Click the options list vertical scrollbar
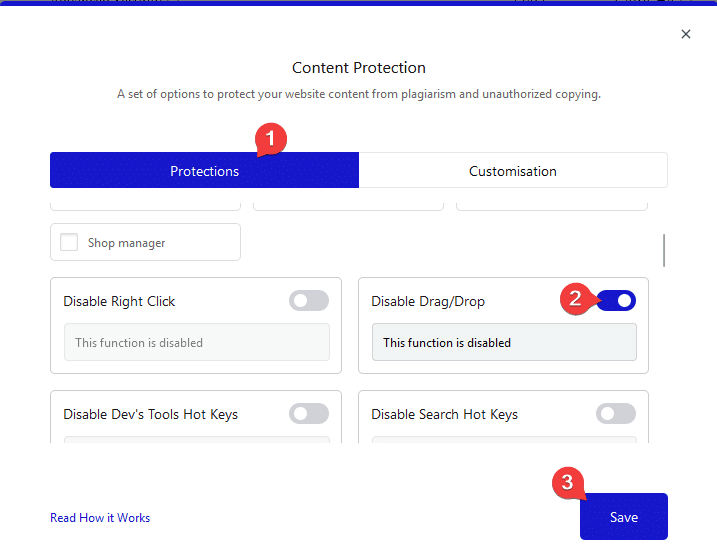This screenshot has width=717, height=554. coord(664,250)
